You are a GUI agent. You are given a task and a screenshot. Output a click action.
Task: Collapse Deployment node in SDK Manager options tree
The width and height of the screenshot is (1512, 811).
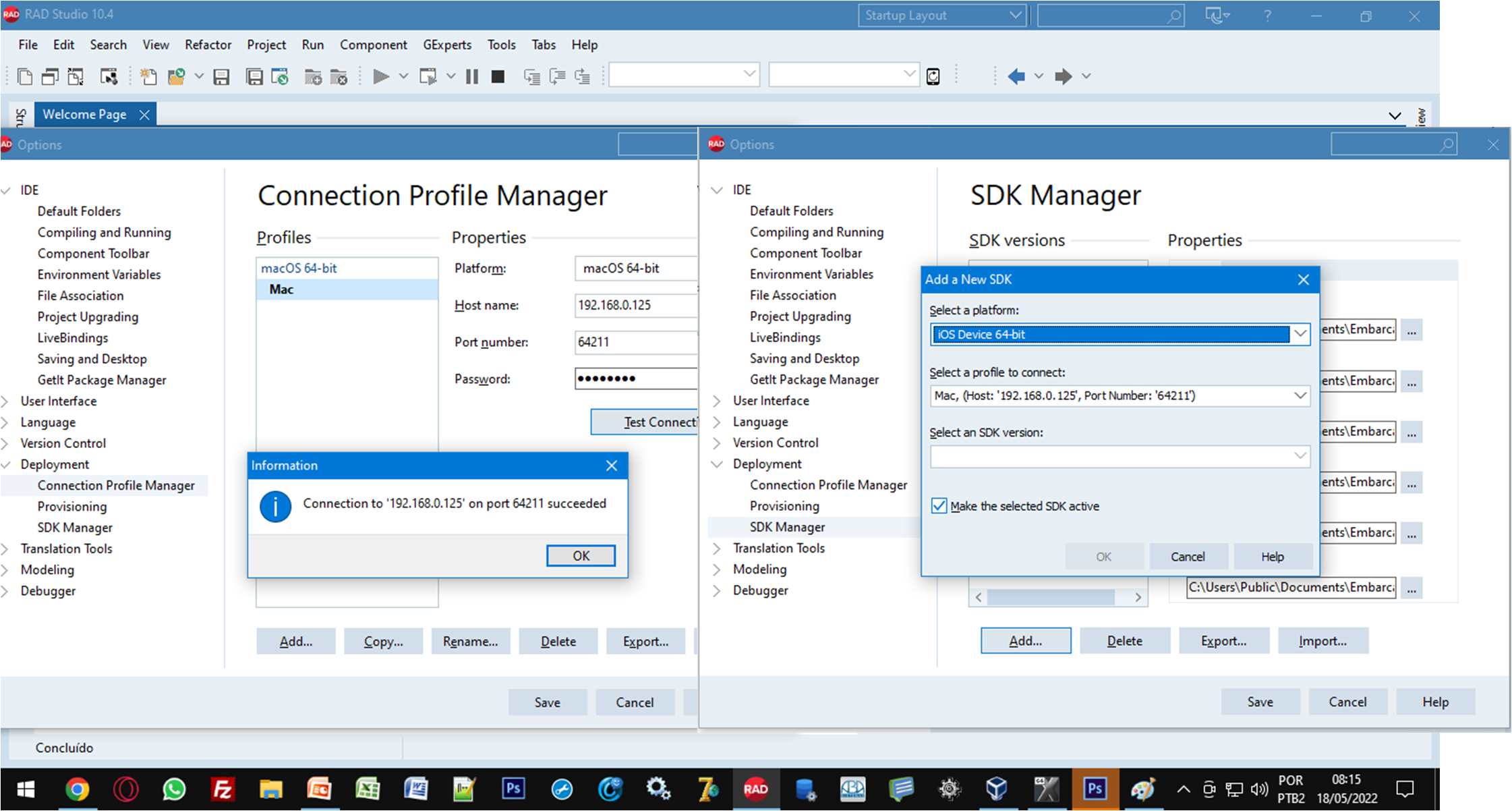tap(717, 464)
